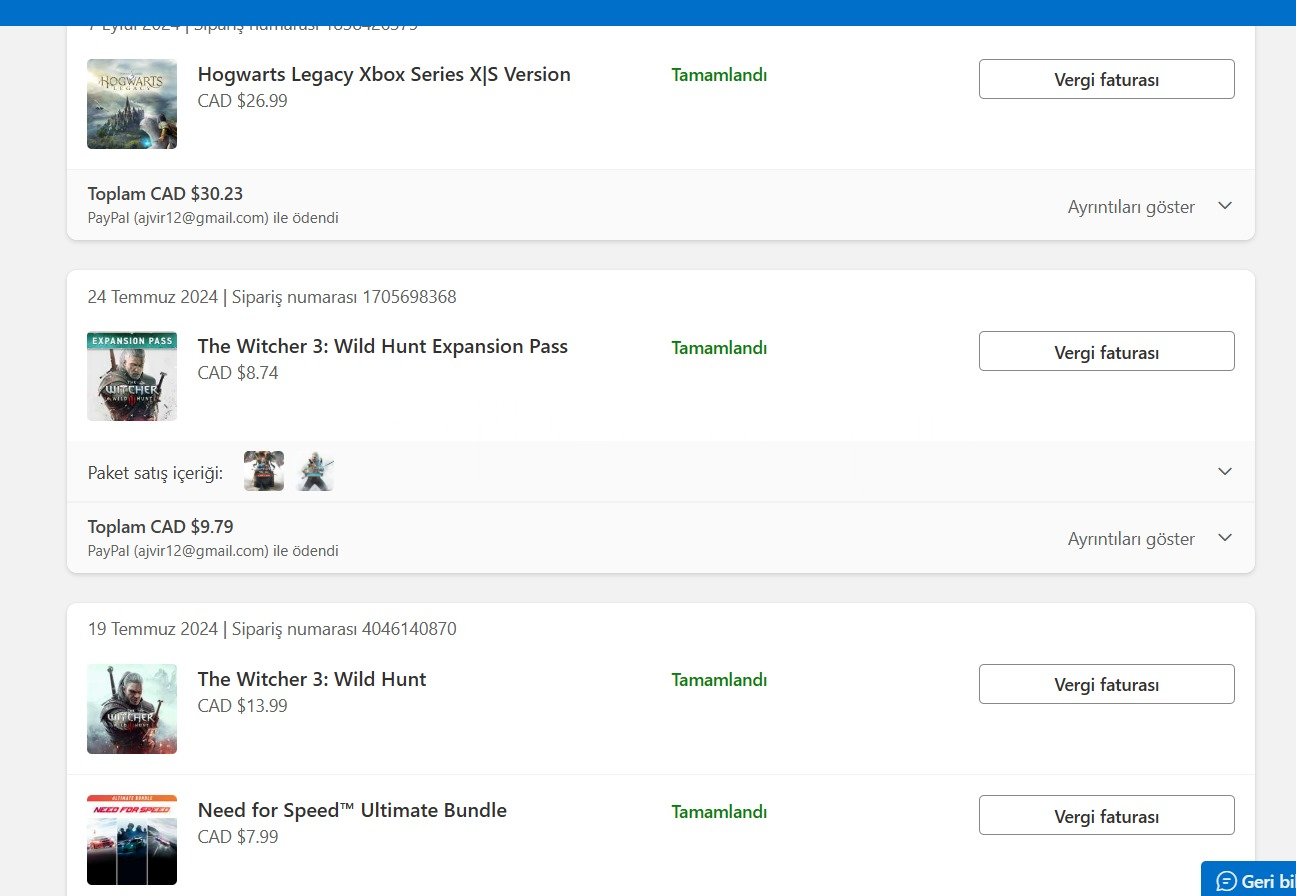Expand the Paket satış içeriği chevron
Image resolution: width=1296 pixels, height=896 pixels.
click(1225, 471)
